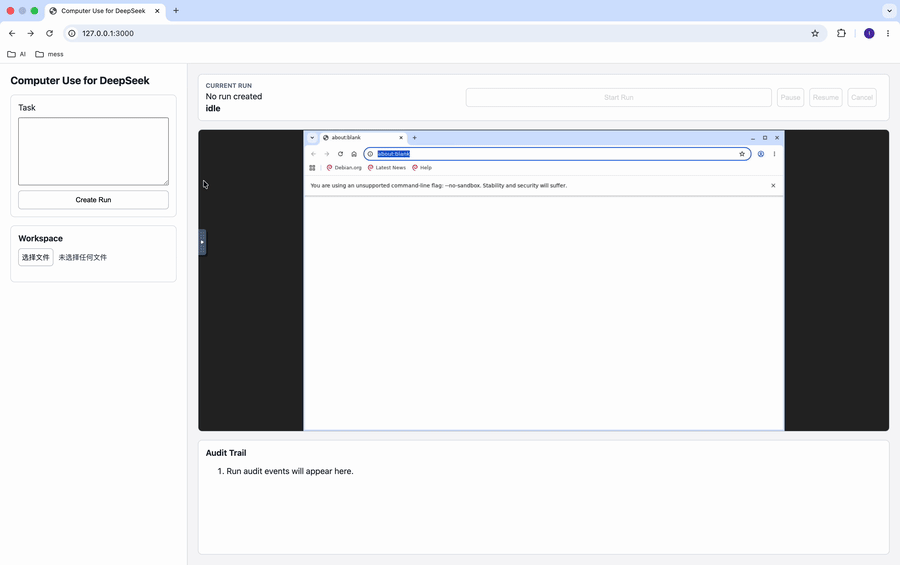This screenshot has height=565, width=900.
Task: Expand the side handle on the viewer's left edge
Action: (202, 242)
